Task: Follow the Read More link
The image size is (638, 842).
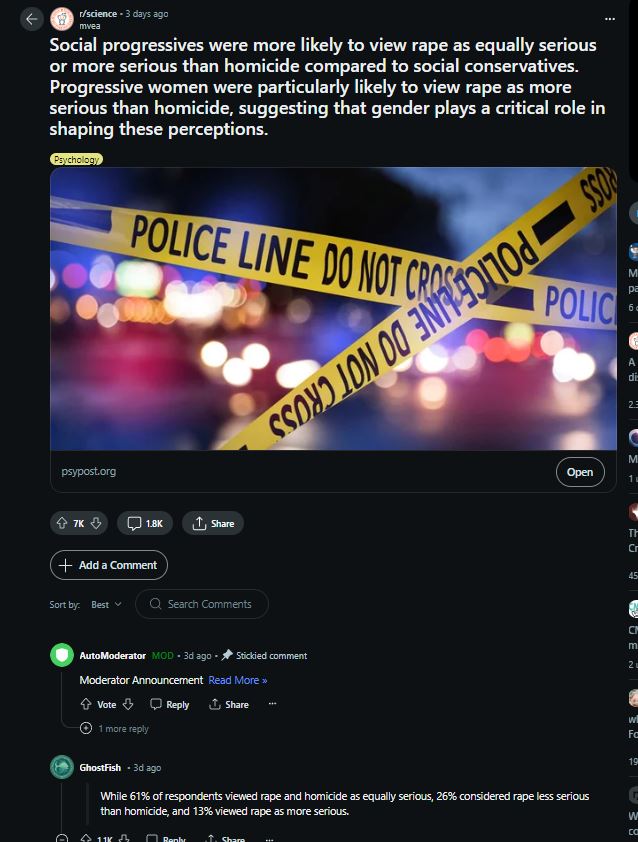Action: click(x=238, y=680)
